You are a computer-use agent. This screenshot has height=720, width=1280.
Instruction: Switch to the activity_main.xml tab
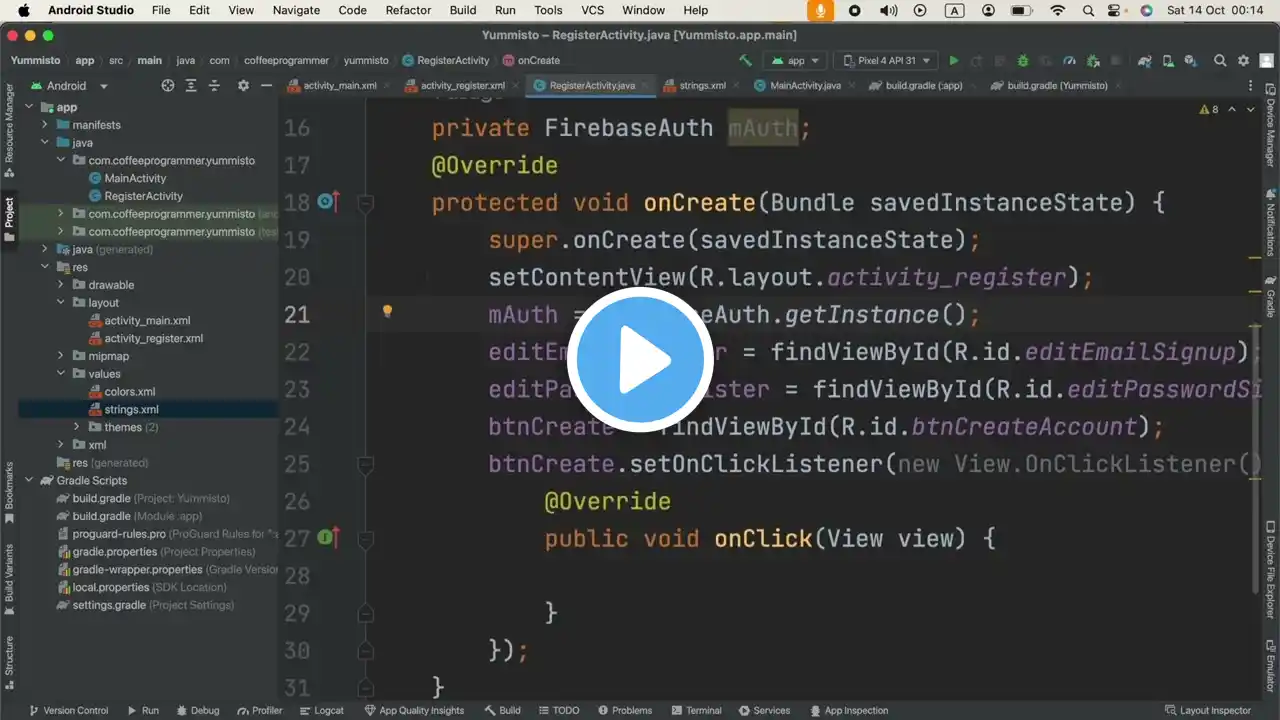point(331,86)
